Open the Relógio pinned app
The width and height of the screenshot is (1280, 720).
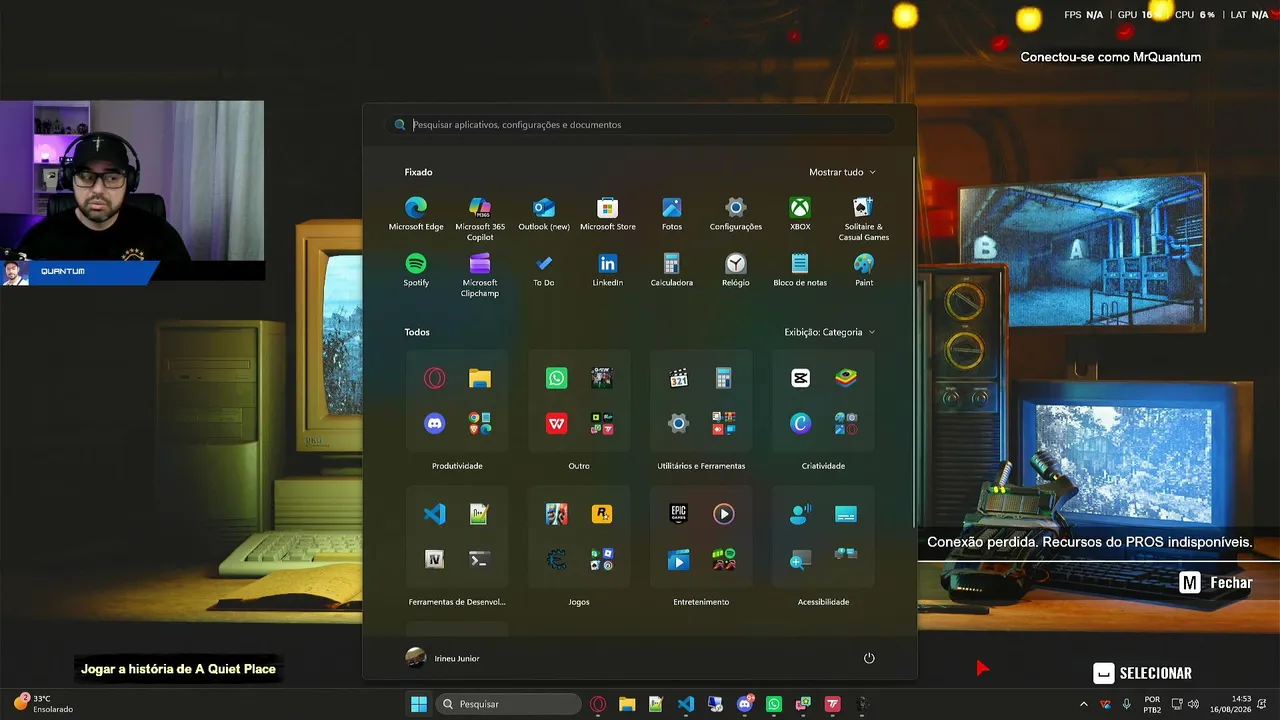tap(736, 269)
